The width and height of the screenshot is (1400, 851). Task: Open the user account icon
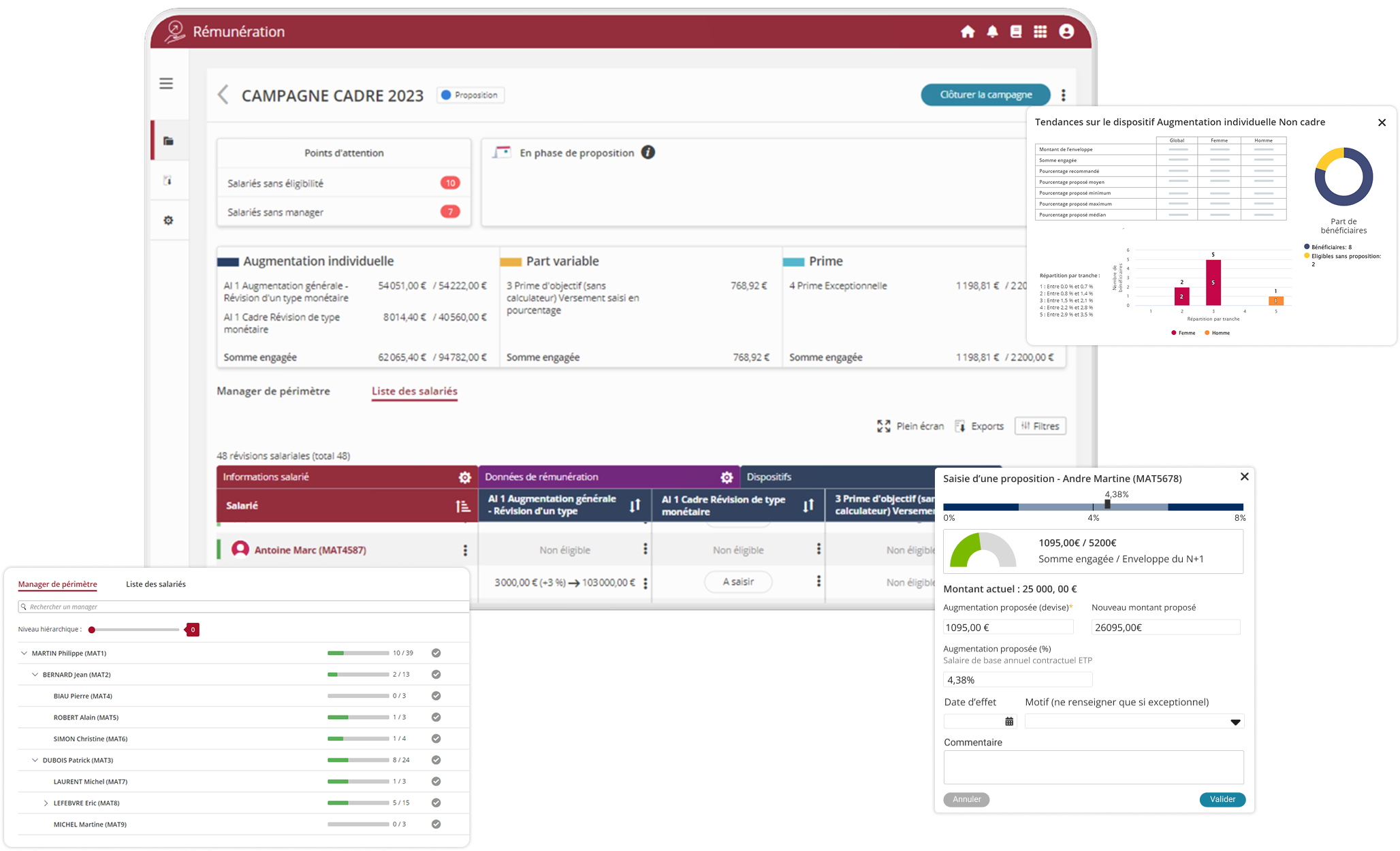point(1066,32)
